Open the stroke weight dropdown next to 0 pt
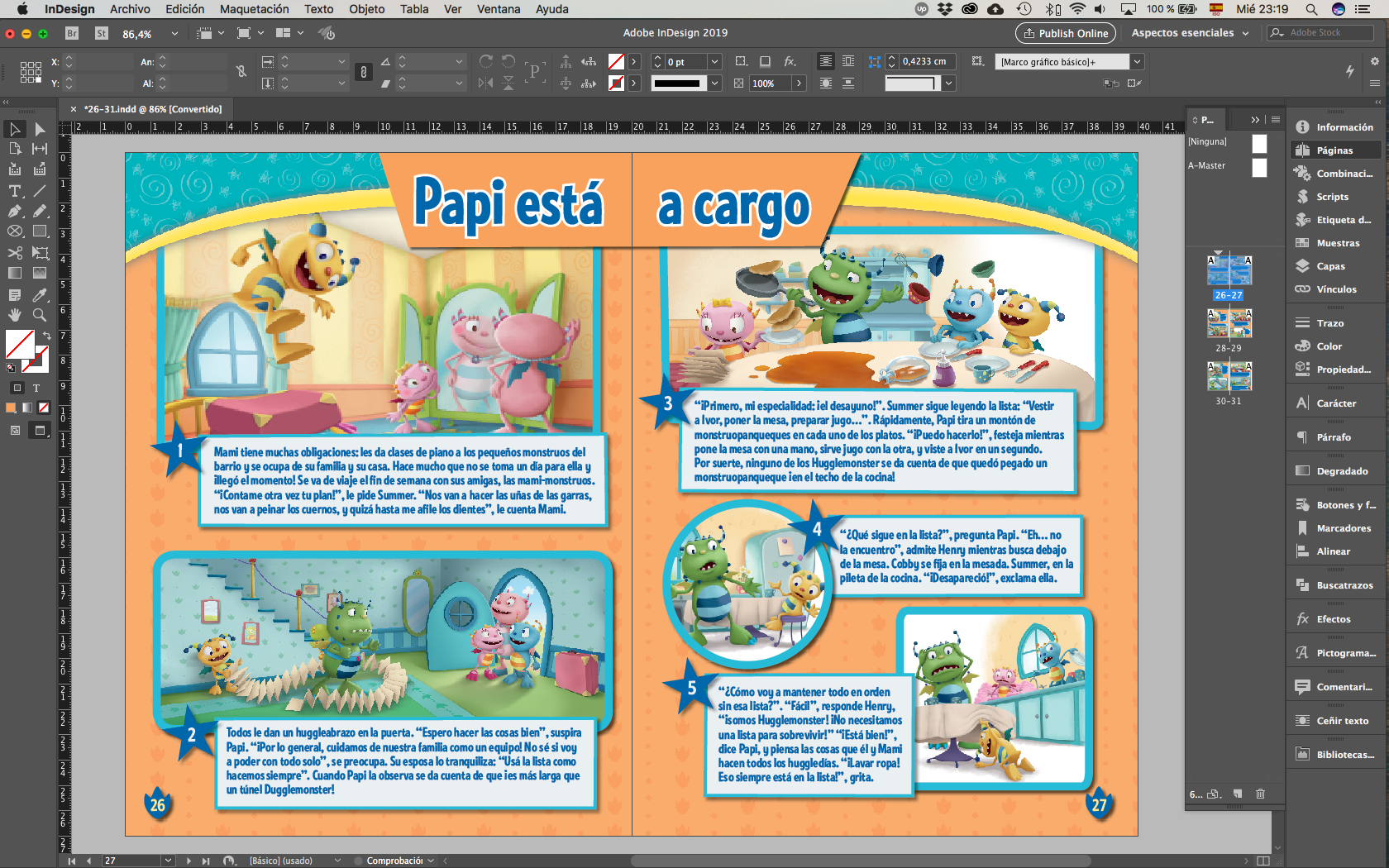This screenshot has width=1389, height=868. click(x=714, y=62)
